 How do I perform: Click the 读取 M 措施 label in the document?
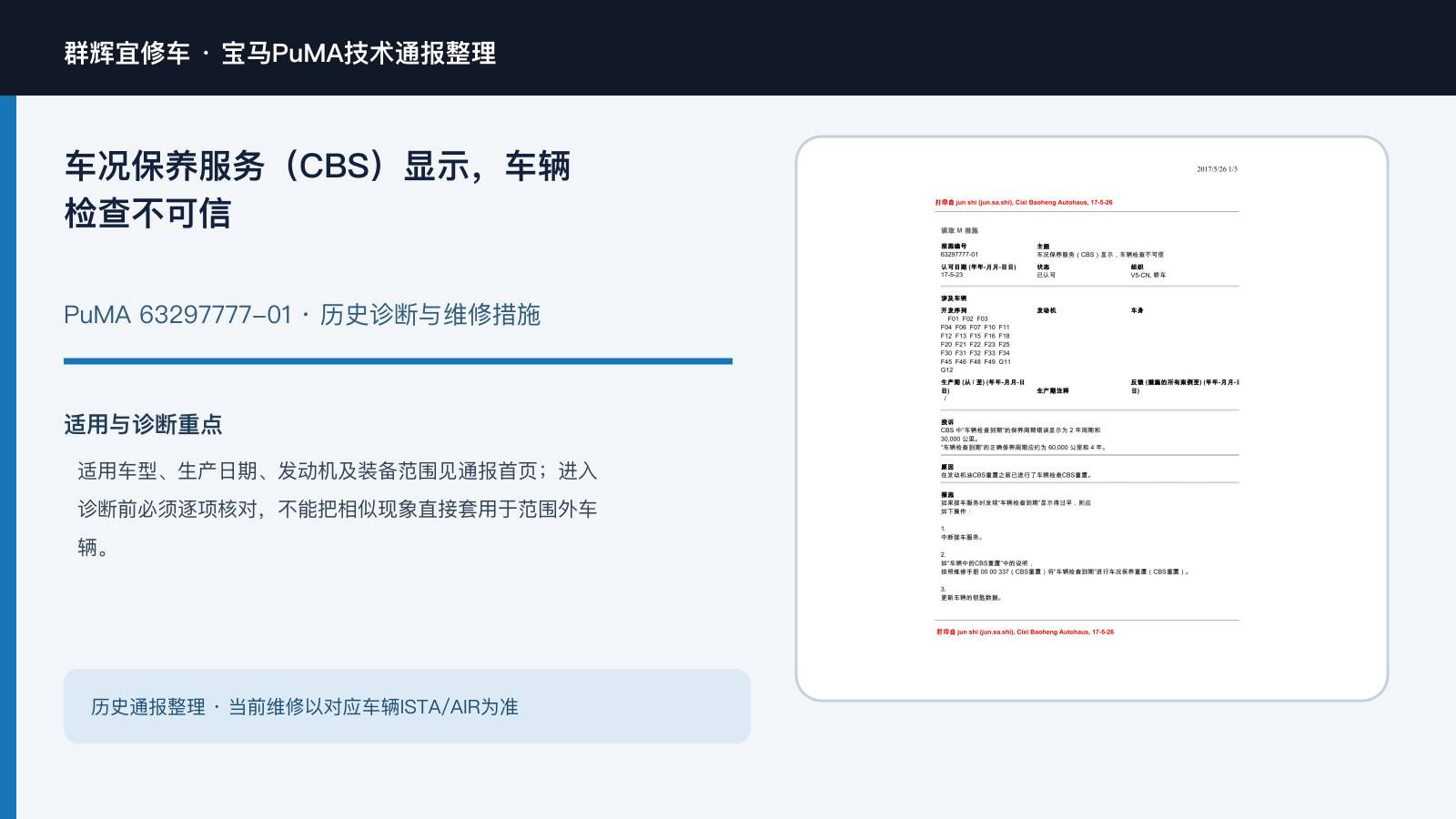pyautogui.click(x=959, y=231)
